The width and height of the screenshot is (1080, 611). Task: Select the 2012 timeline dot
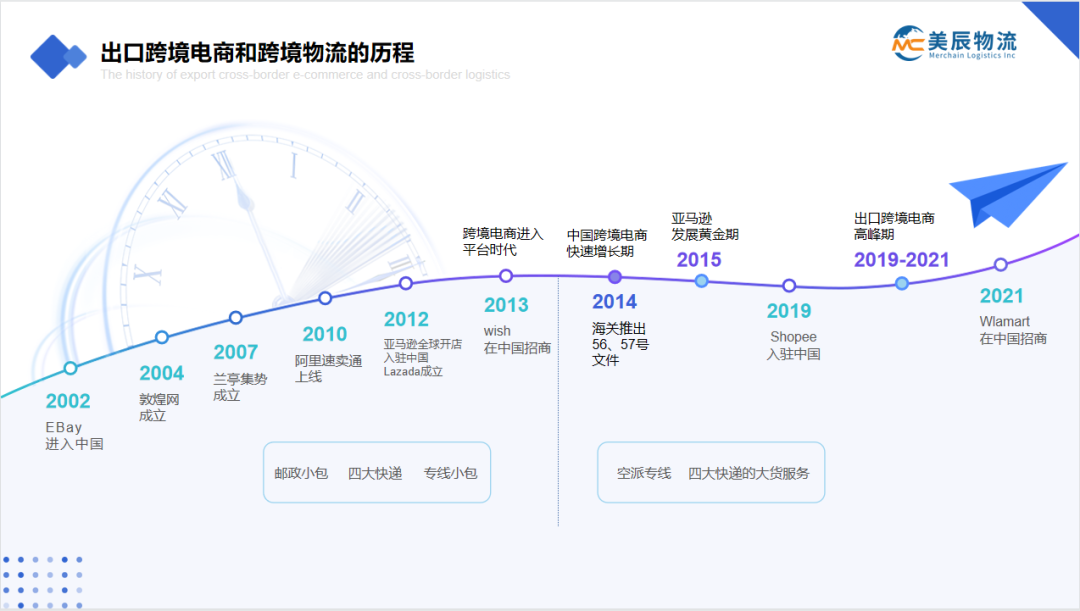pyautogui.click(x=406, y=283)
